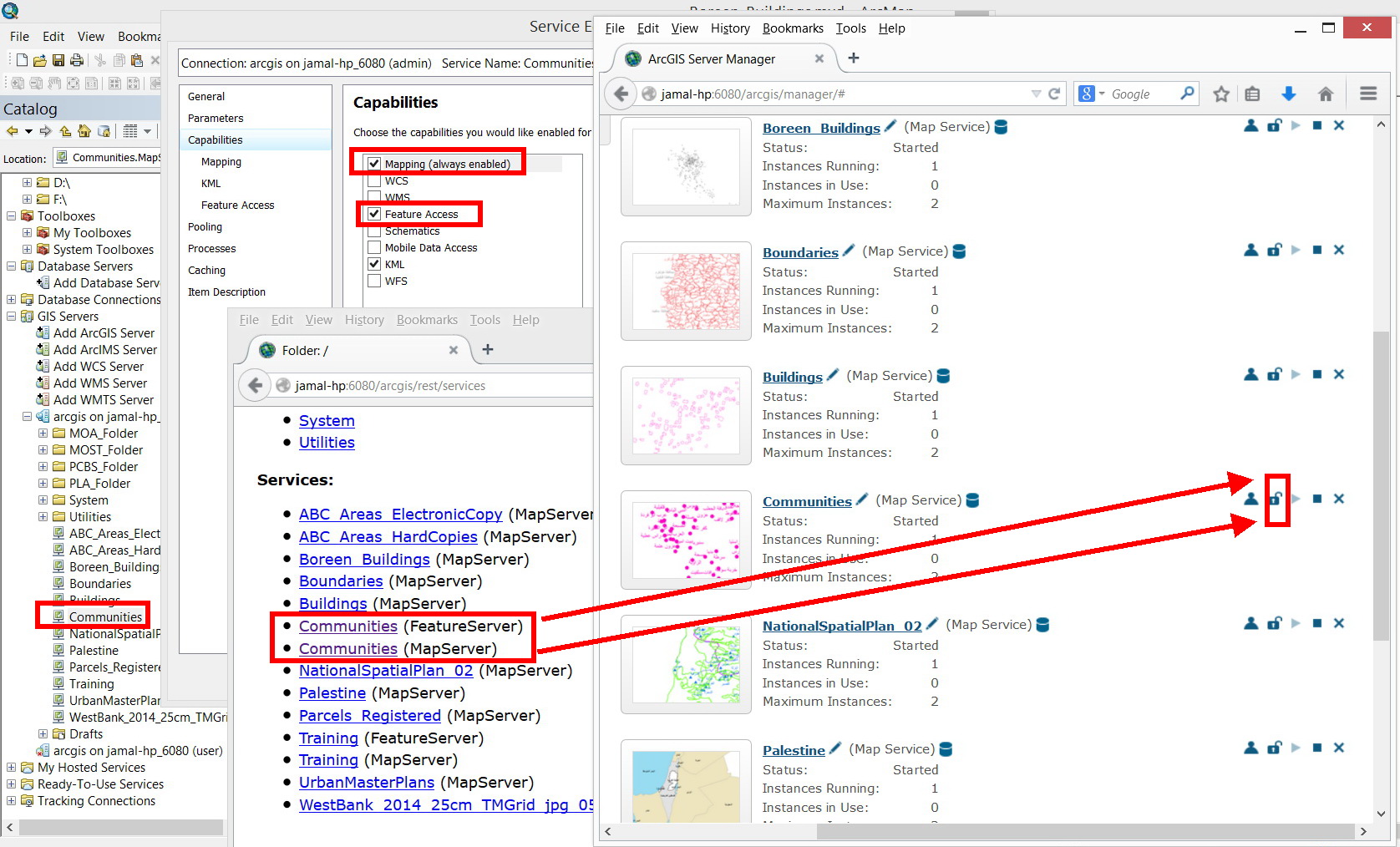The width and height of the screenshot is (1400, 847).
Task: Open Bookmarks menu in ArcGIS Server Manager browser
Action: (x=793, y=28)
